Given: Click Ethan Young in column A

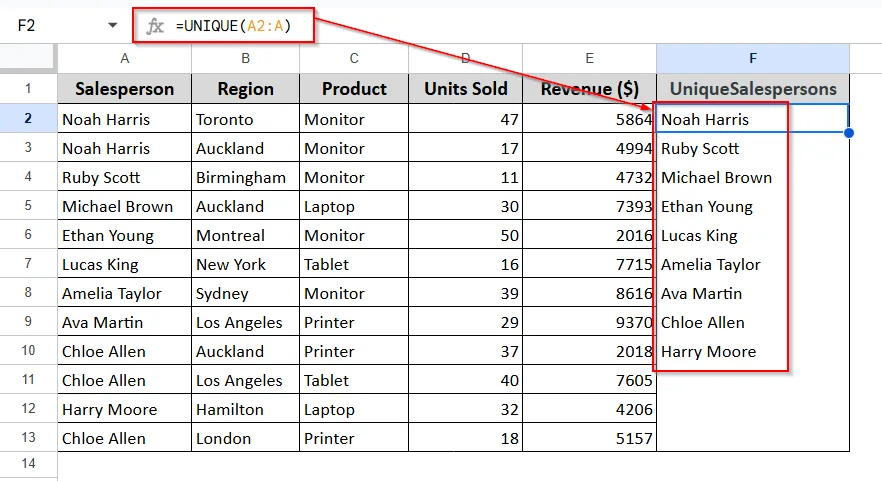Looking at the screenshot, I should [x=124, y=235].
